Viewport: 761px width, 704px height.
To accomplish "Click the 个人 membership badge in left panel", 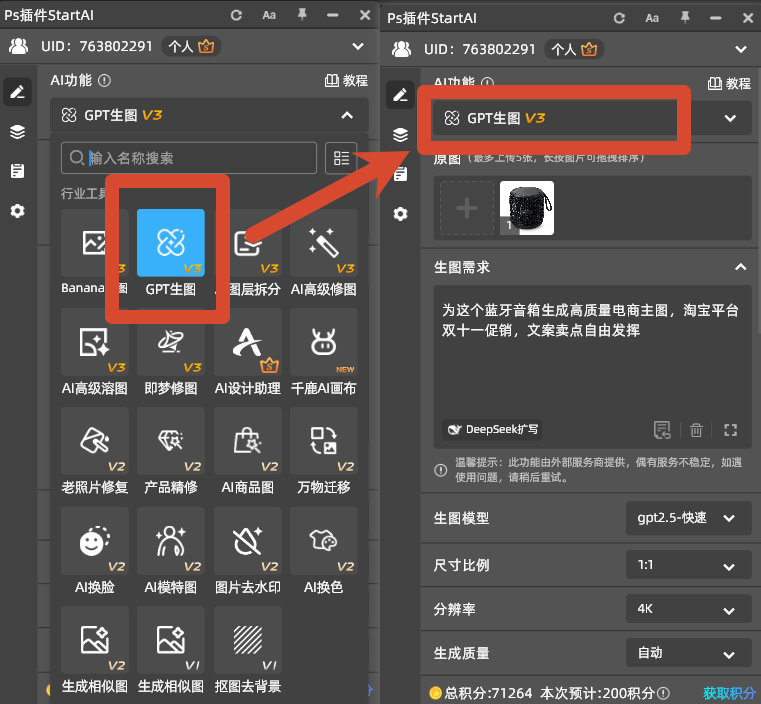I will click(x=191, y=47).
